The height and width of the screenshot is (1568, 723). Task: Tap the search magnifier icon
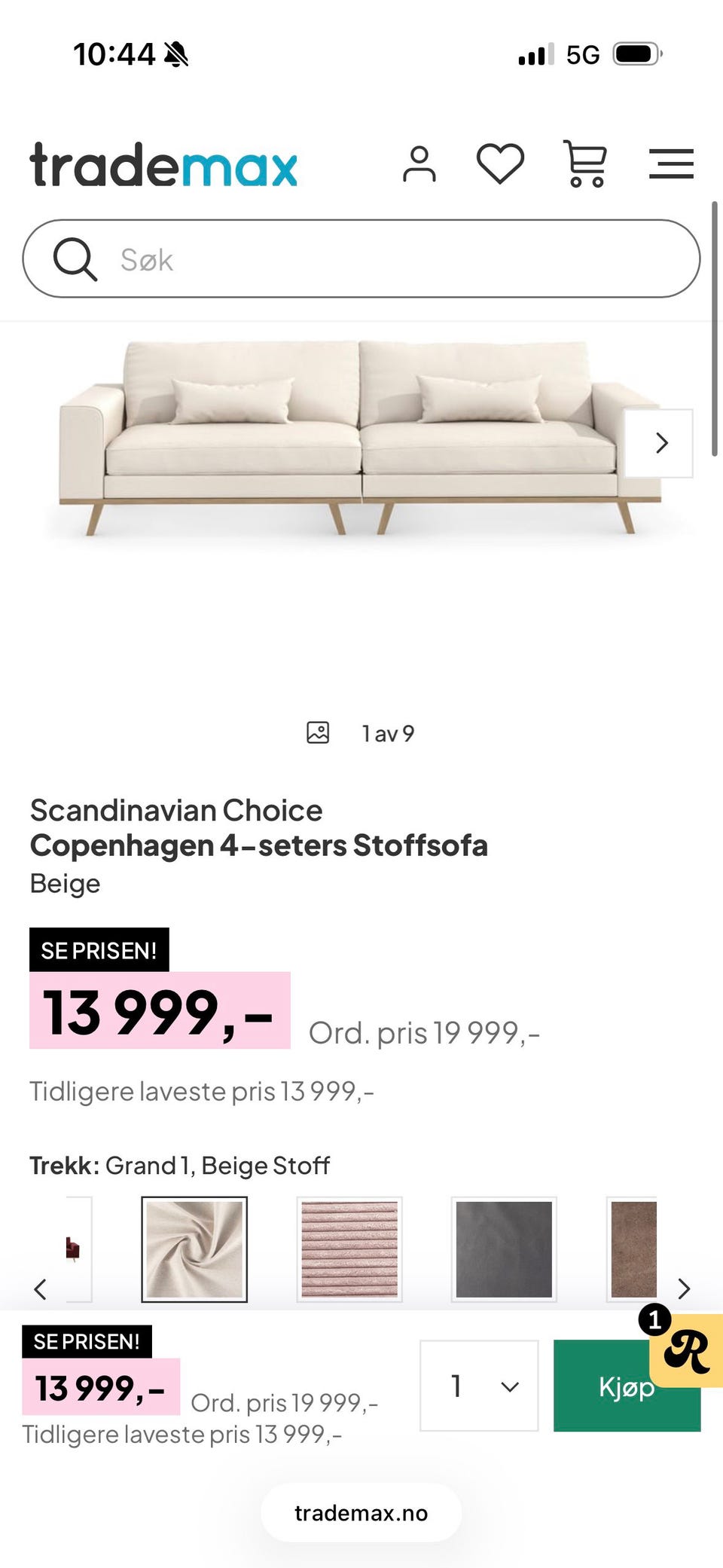pos(75,259)
